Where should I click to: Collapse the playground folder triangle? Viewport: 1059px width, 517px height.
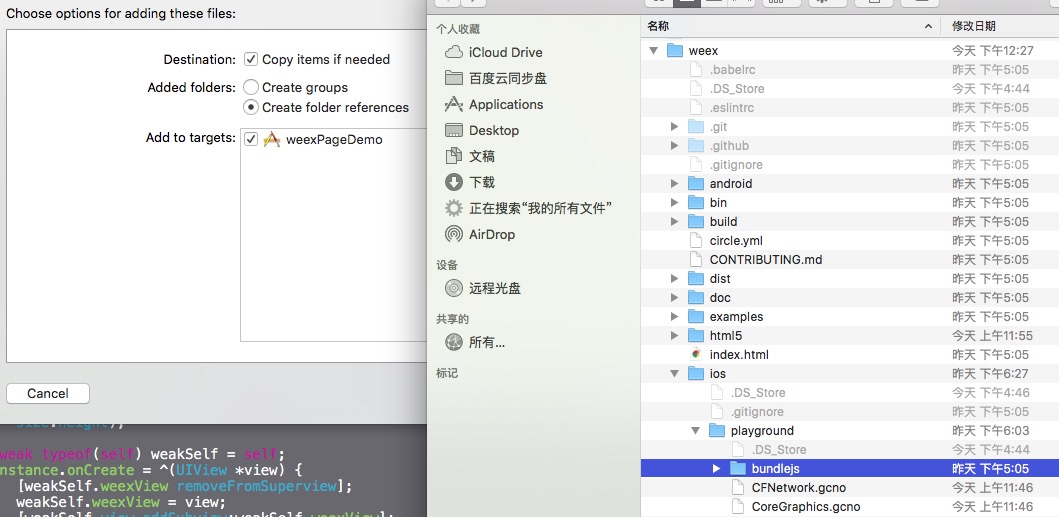(x=695, y=430)
